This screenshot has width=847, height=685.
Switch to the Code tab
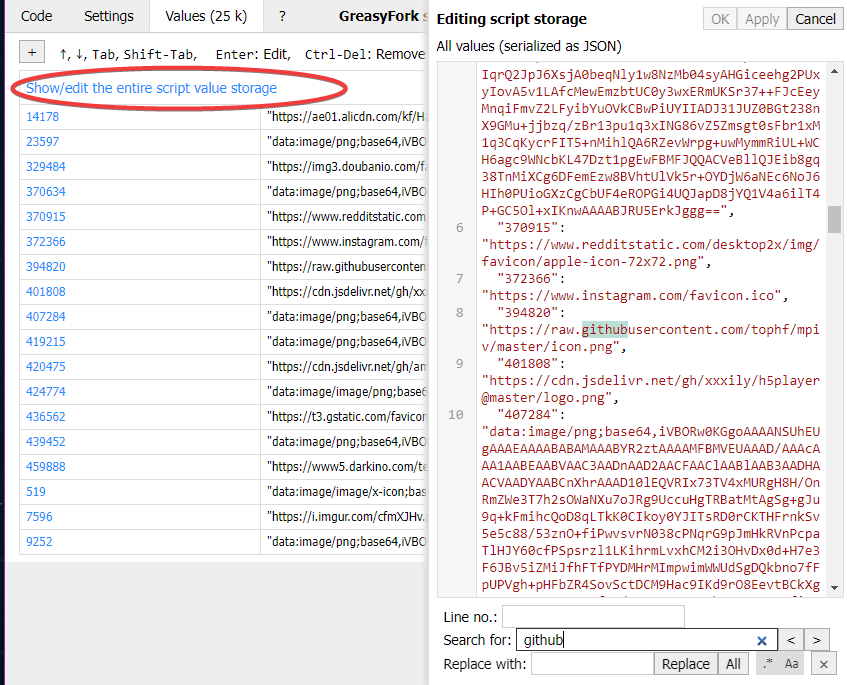(36, 16)
